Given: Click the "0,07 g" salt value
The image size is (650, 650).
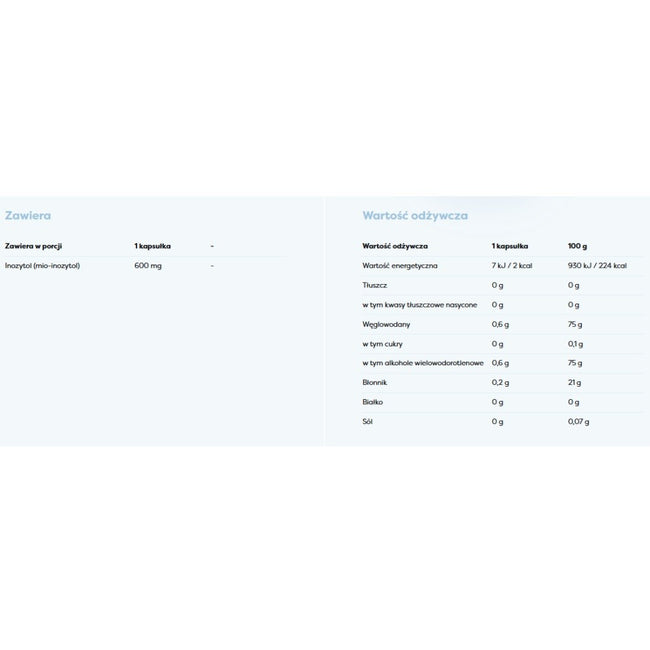Looking at the screenshot, I should coord(579,421).
